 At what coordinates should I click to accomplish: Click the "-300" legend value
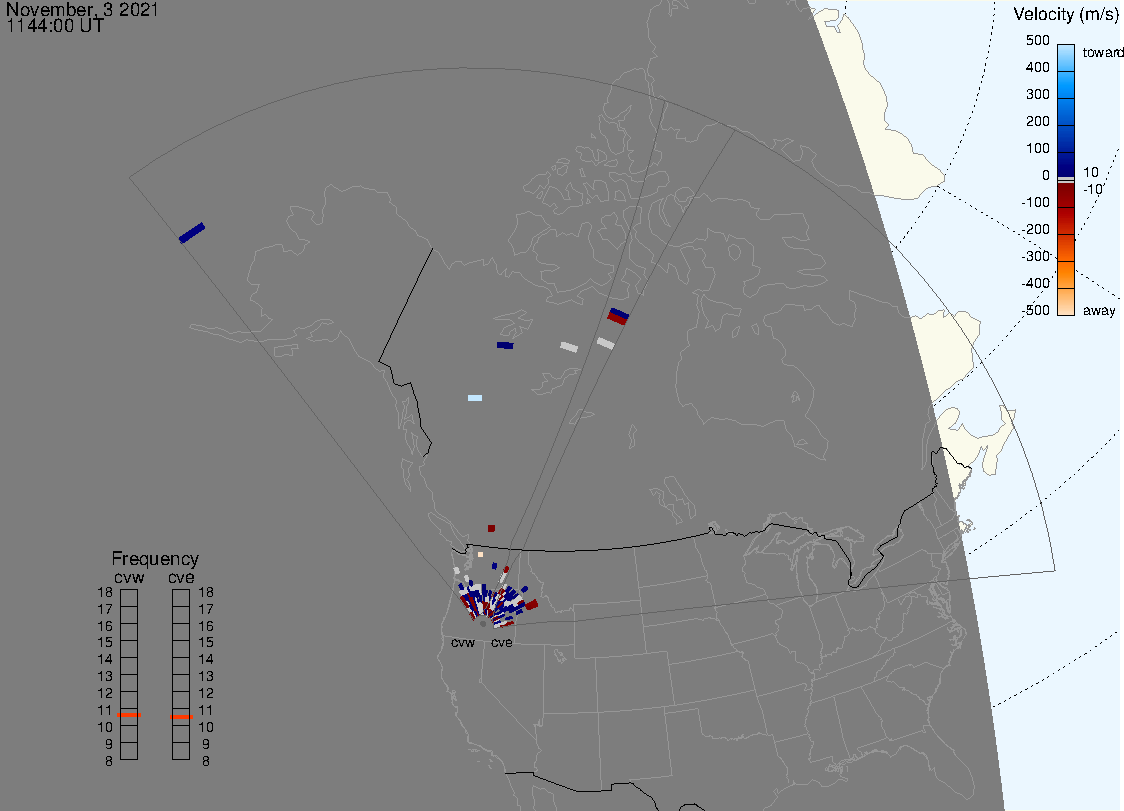click(x=1035, y=257)
